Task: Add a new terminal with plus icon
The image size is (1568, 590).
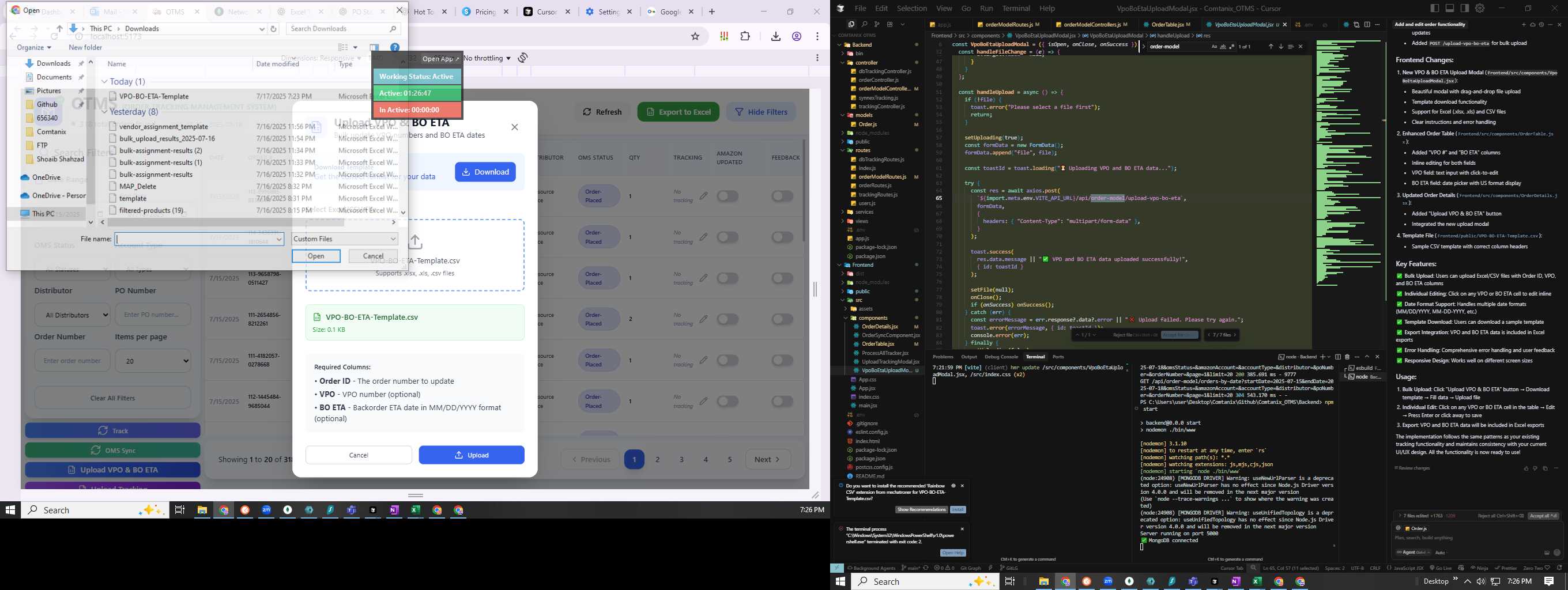Action: coord(1322,357)
